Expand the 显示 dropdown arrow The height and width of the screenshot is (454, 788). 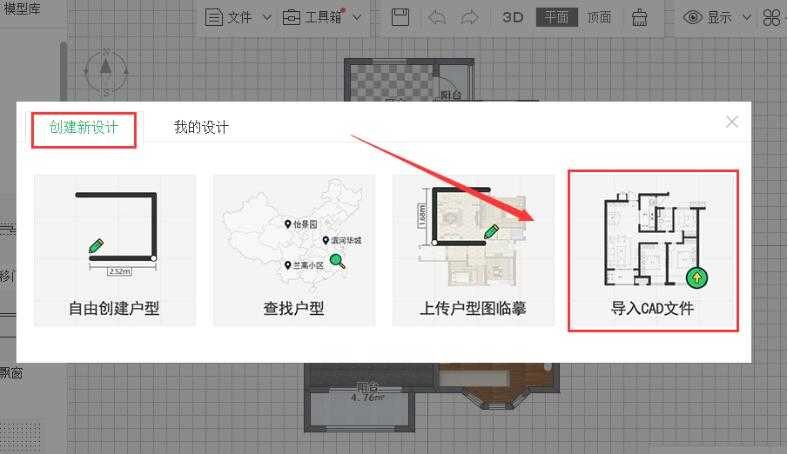coord(746,17)
